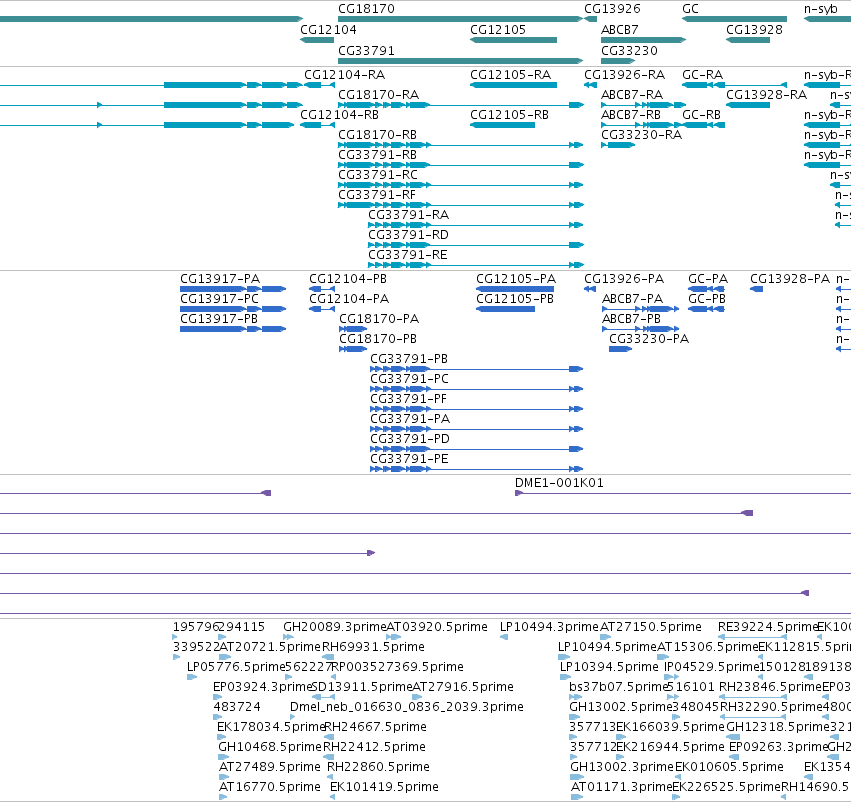Click the GH20089.3prime EST label
The height and width of the screenshot is (802, 851).
pyautogui.click(x=335, y=627)
